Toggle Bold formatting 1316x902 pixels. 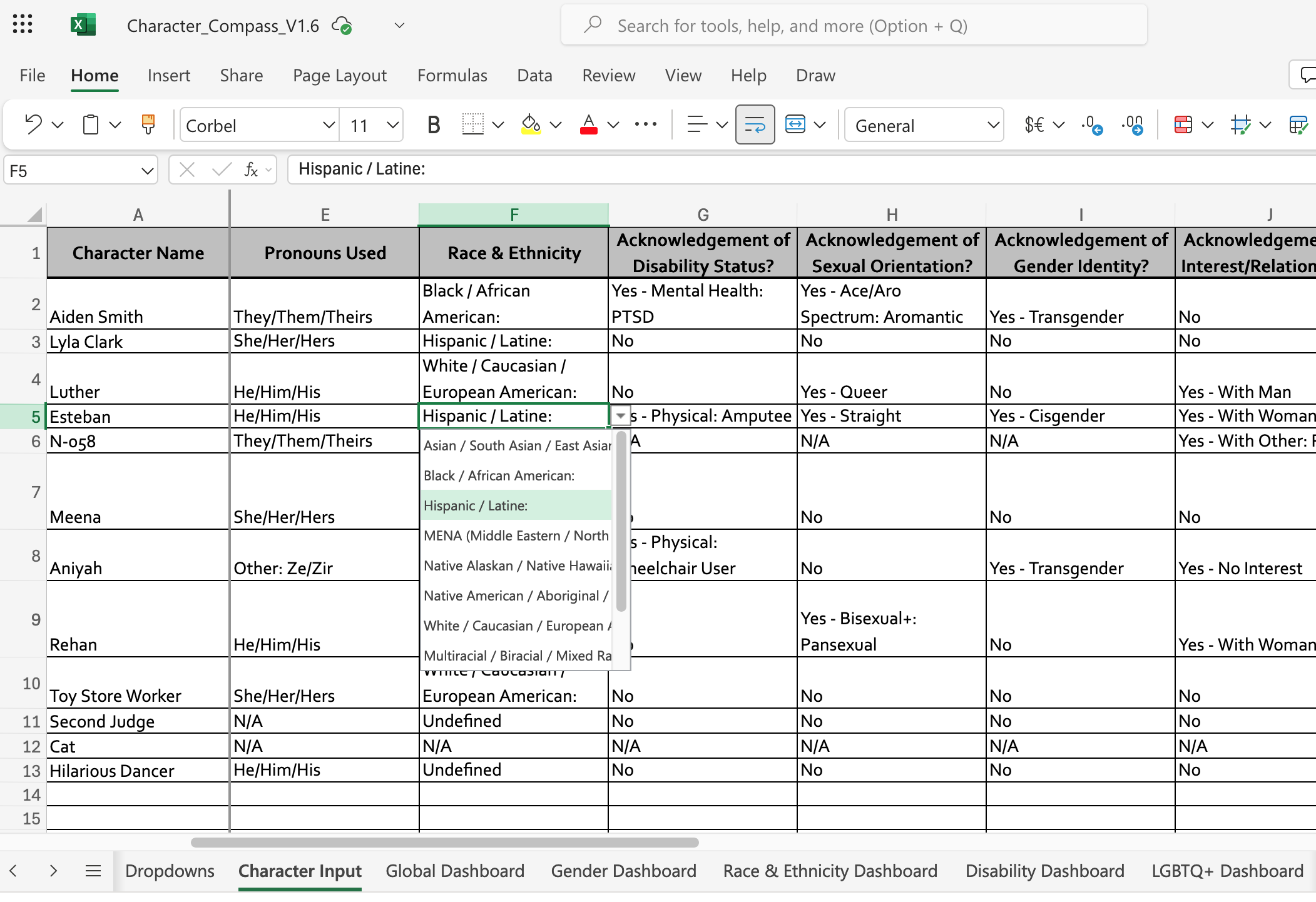433,124
